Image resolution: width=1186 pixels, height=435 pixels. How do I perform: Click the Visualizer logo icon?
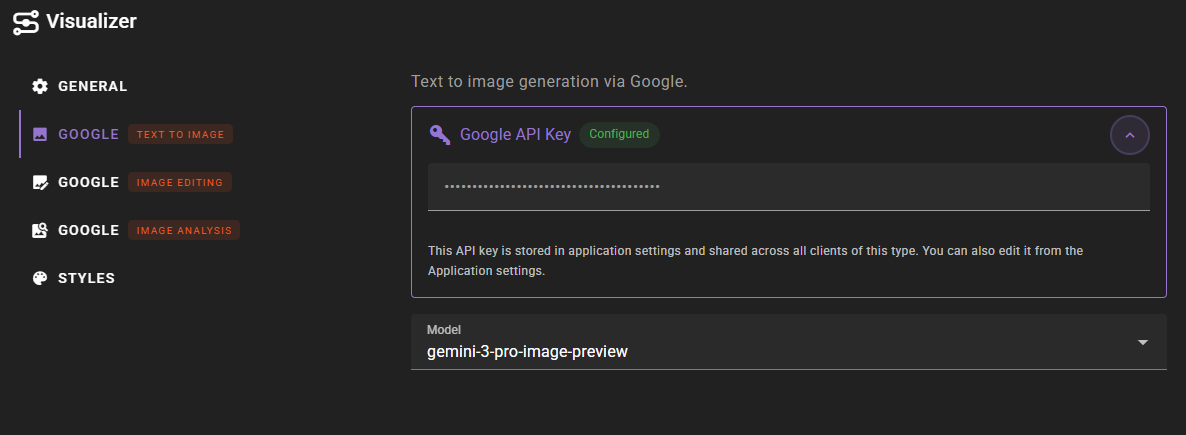pyautogui.click(x=26, y=22)
